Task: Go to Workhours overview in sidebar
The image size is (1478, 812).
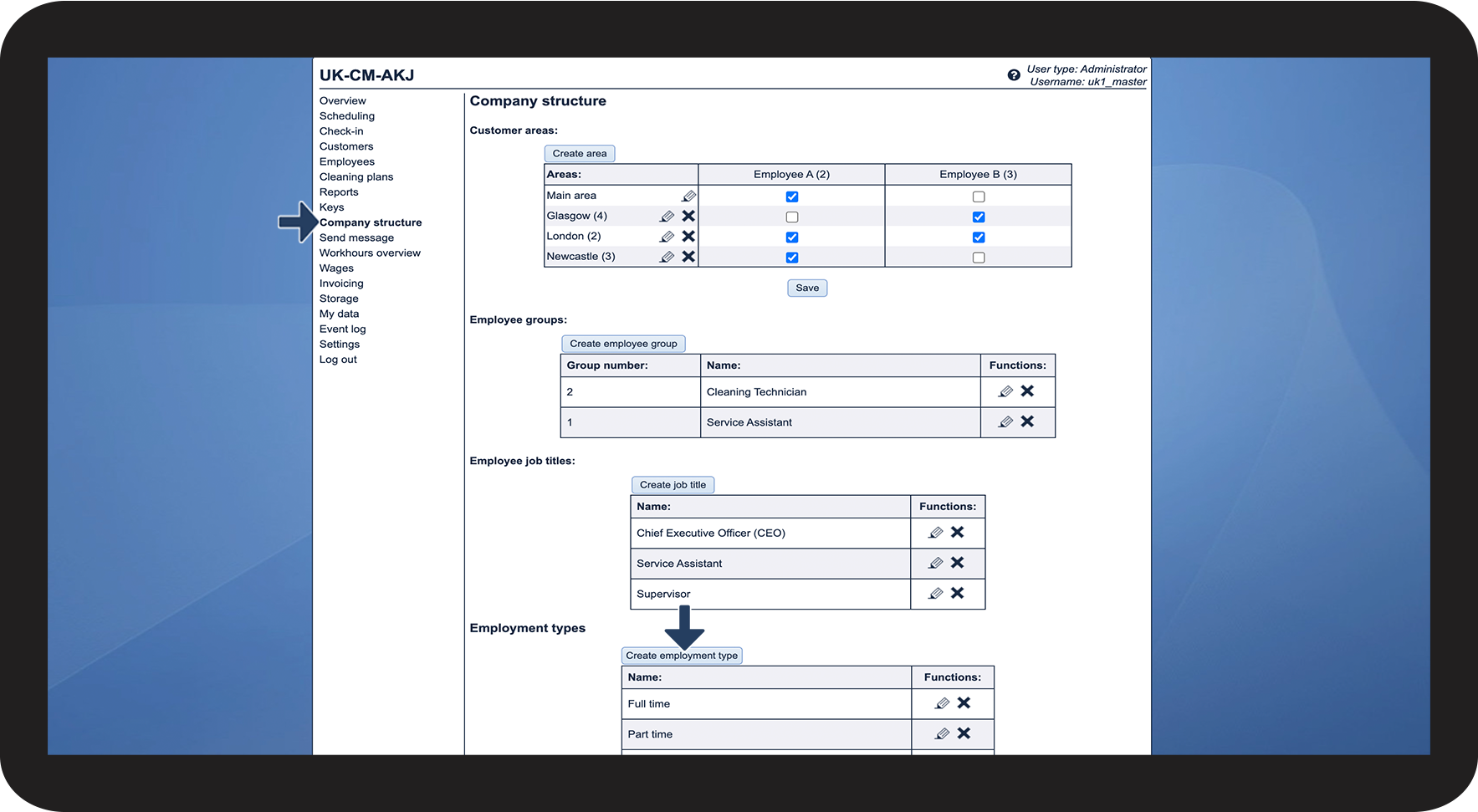Action: point(370,253)
